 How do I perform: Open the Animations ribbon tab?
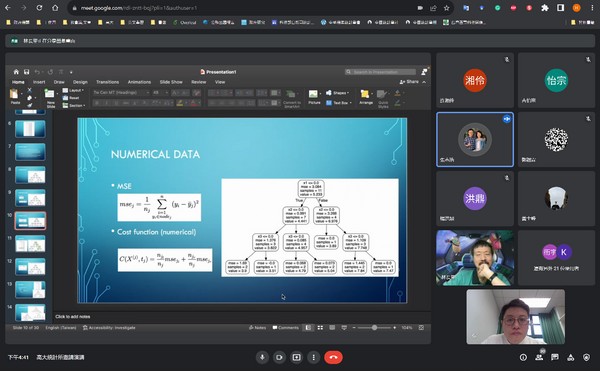139,82
